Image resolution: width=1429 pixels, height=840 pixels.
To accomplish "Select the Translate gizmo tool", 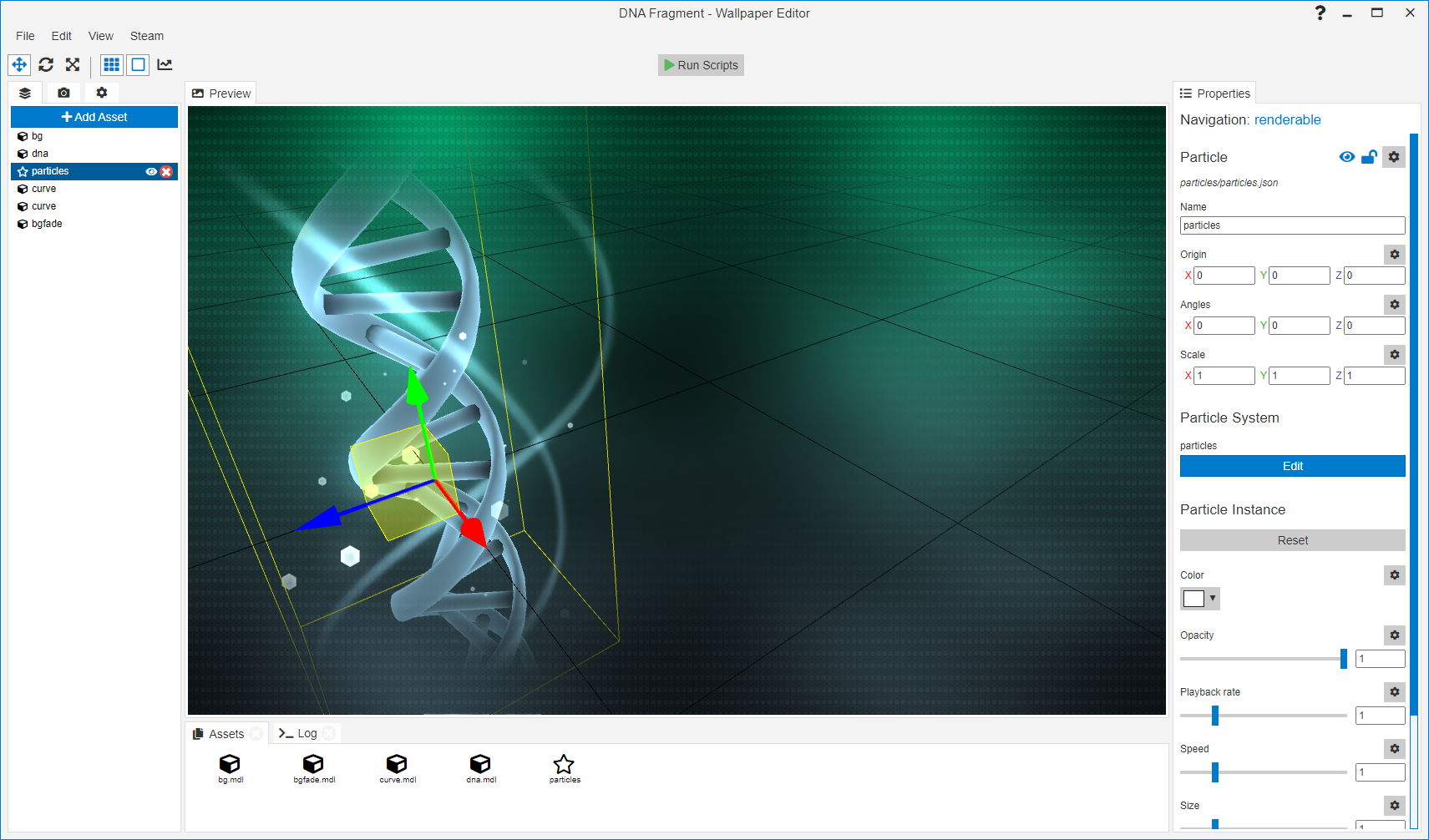I will point(18,64).
